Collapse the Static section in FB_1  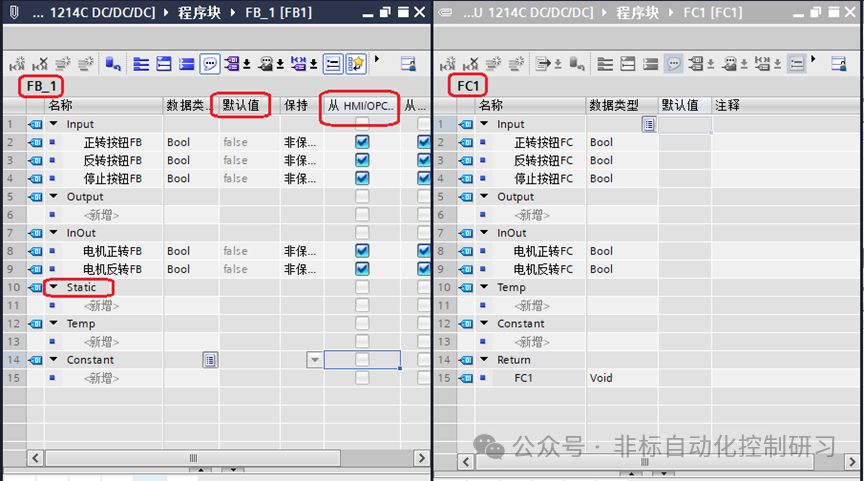coord(53,287)
